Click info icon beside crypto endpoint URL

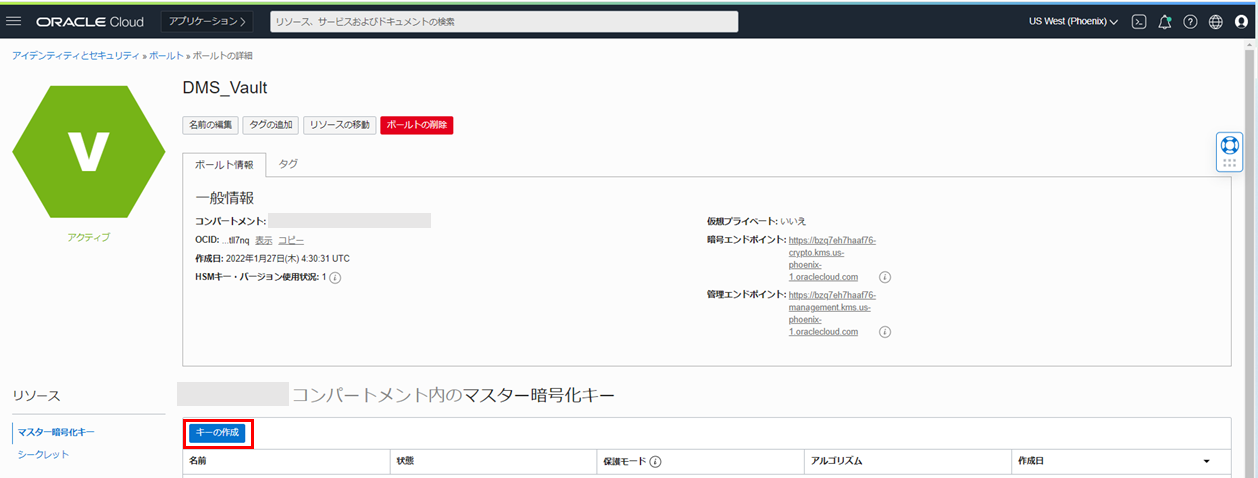pos(885,277)
